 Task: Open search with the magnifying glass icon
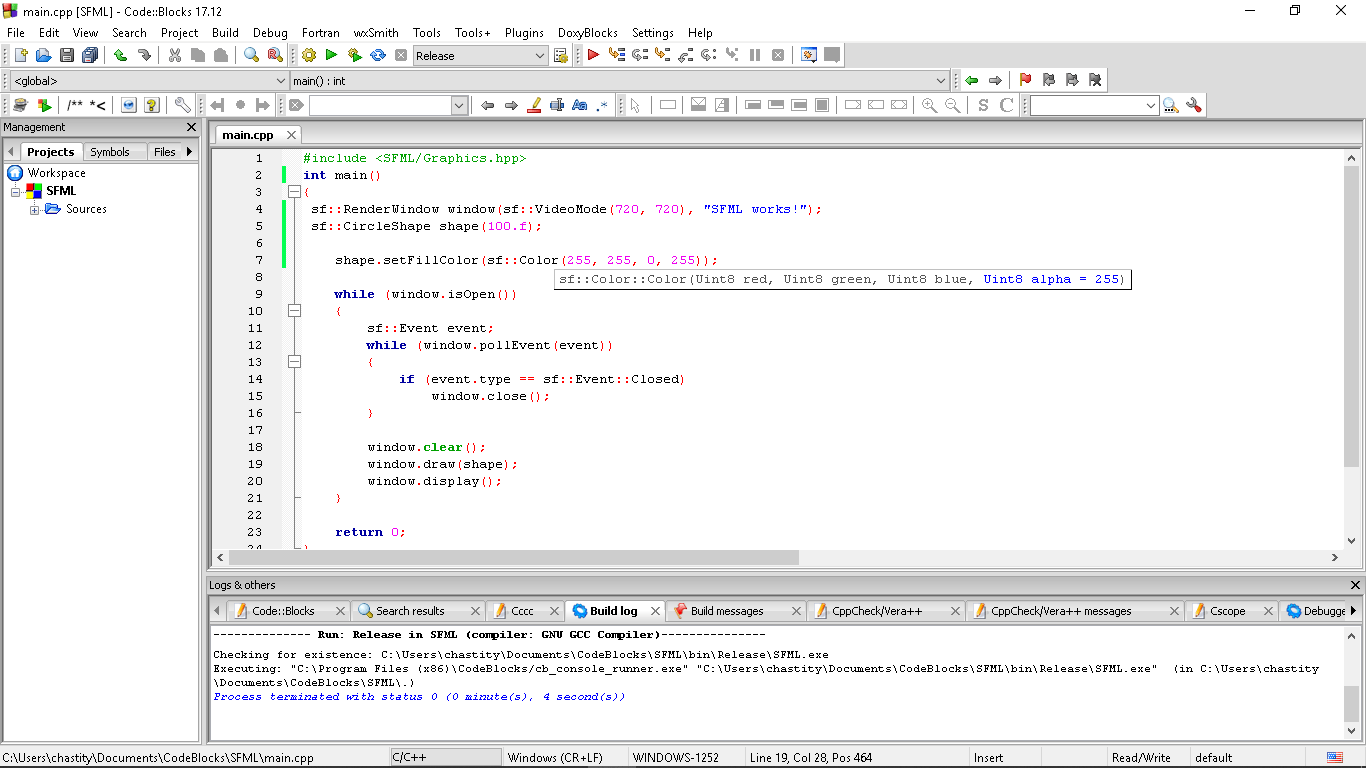tap(253, 55)
